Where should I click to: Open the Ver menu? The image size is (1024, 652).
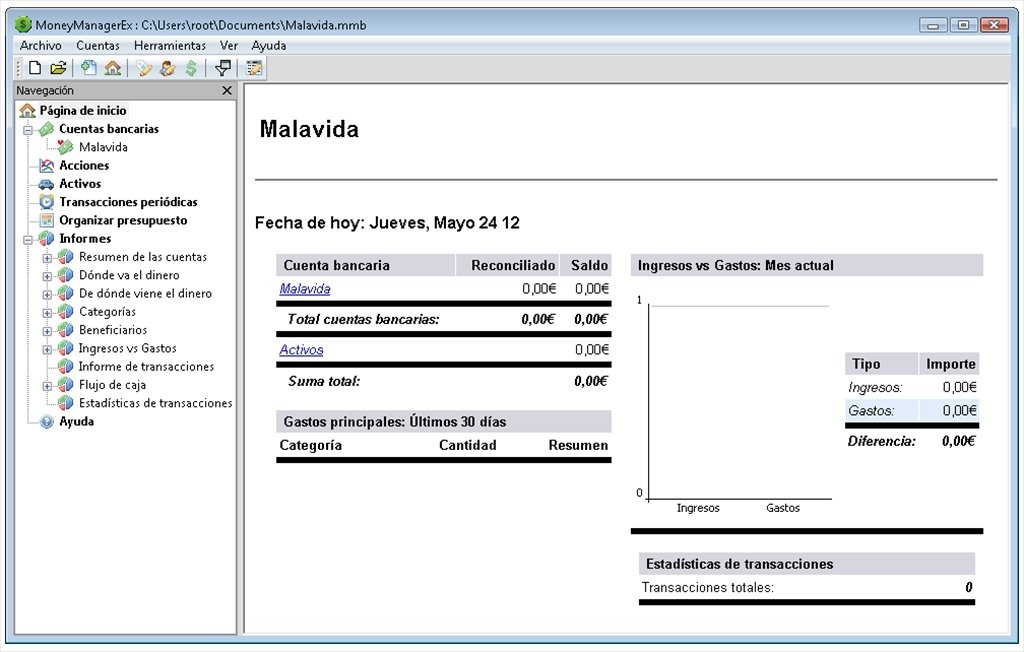coord(229,45)
